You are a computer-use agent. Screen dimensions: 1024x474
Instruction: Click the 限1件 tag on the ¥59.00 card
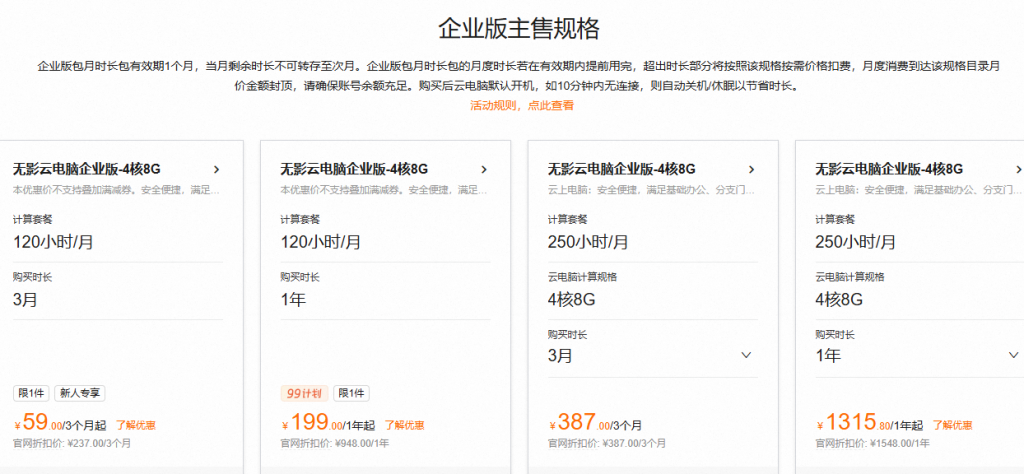[31, 393]
